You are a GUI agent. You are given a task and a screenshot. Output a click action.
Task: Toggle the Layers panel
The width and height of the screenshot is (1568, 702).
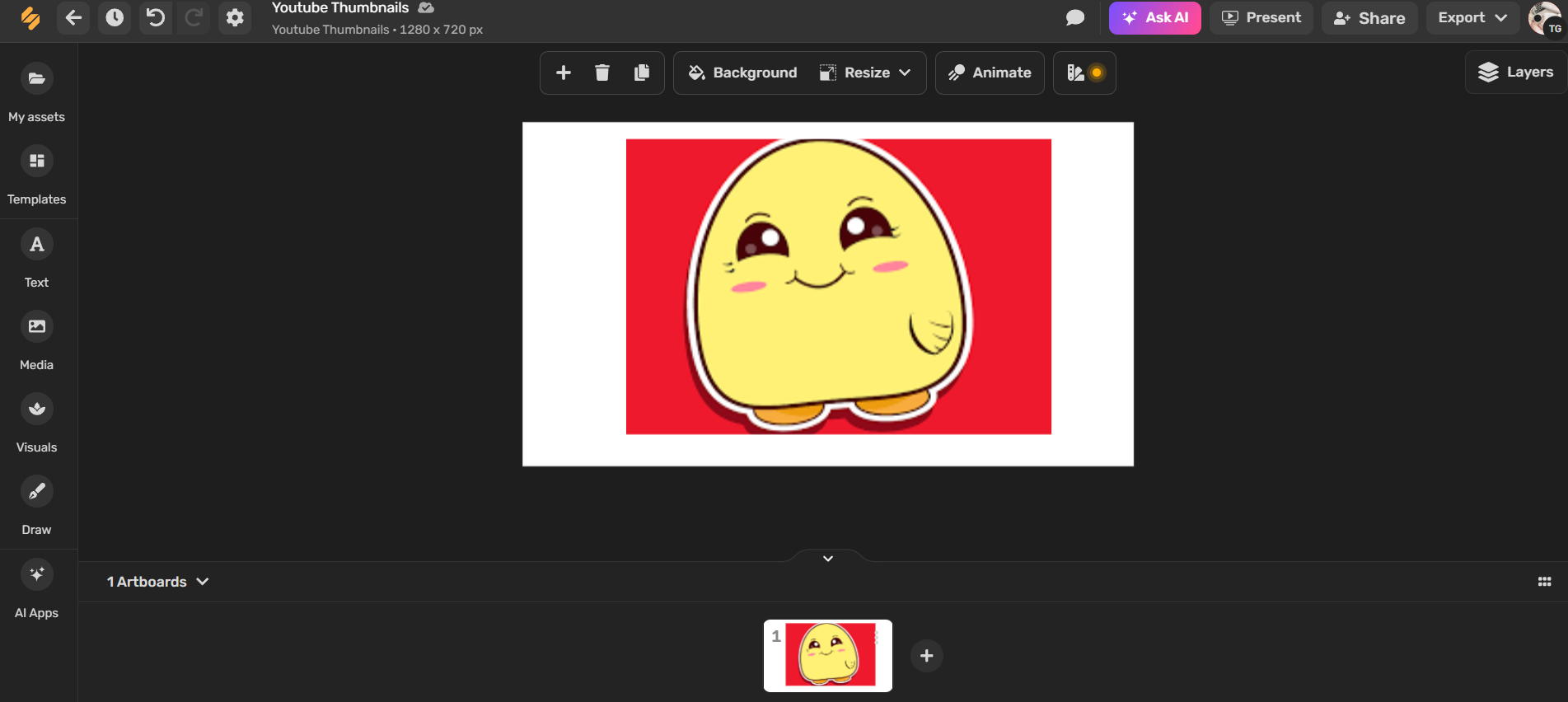click(1515, 73)
